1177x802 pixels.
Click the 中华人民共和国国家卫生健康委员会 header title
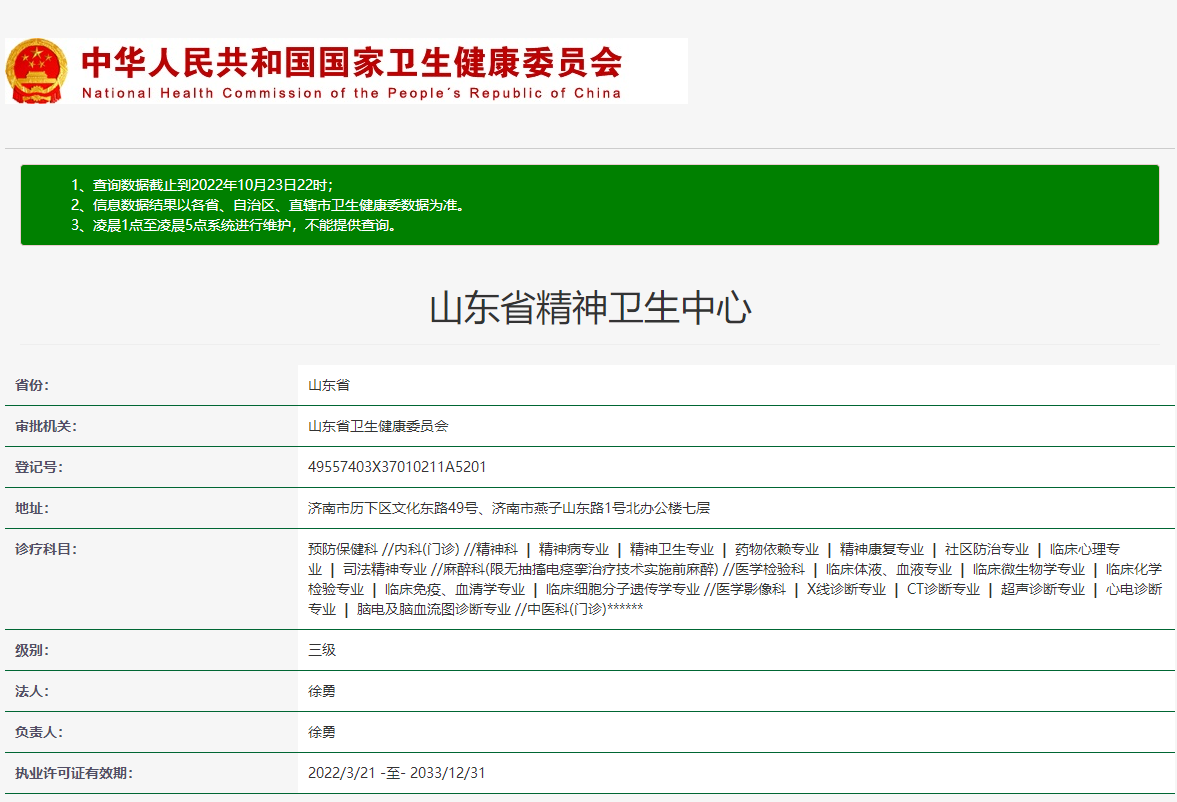tap(352, 62)
